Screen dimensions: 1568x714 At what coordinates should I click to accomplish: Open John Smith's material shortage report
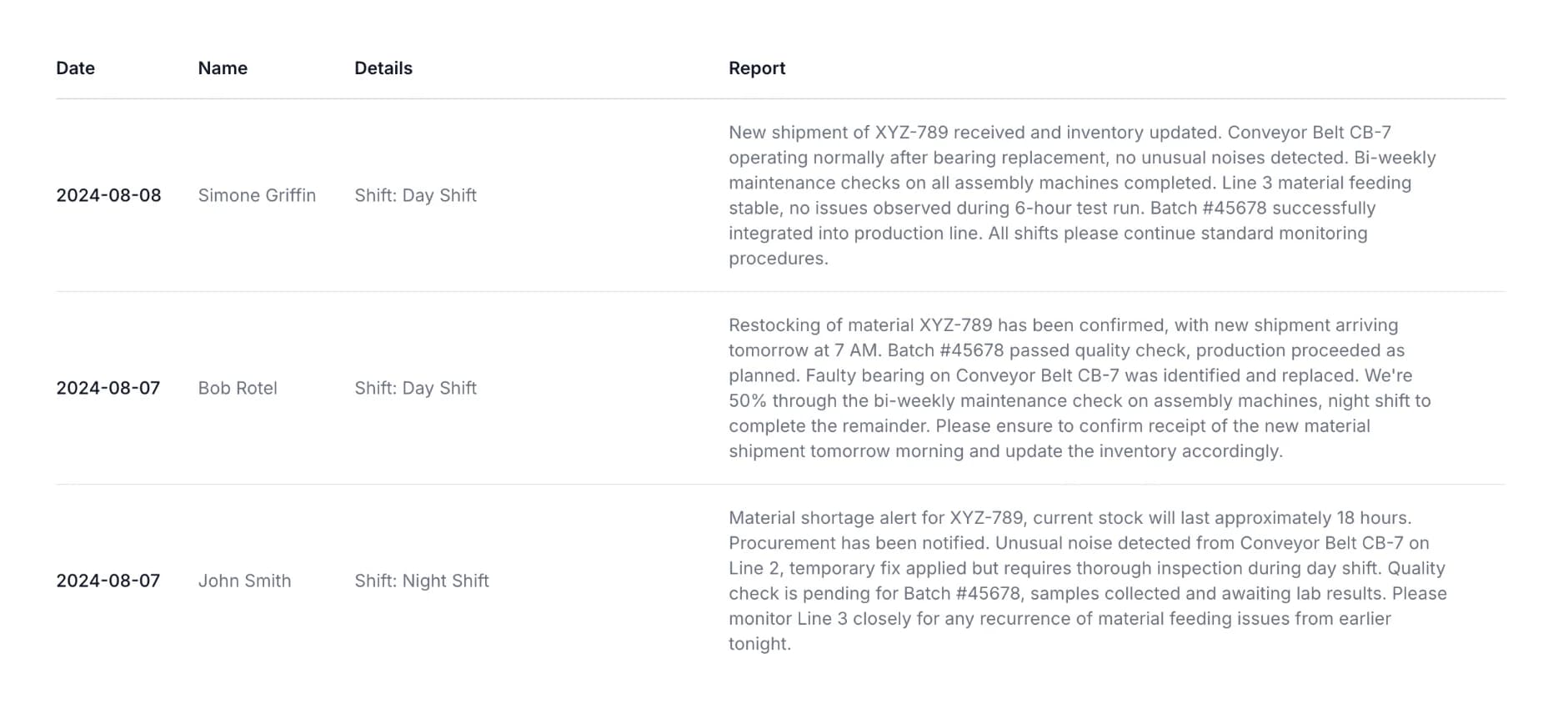1087,581
